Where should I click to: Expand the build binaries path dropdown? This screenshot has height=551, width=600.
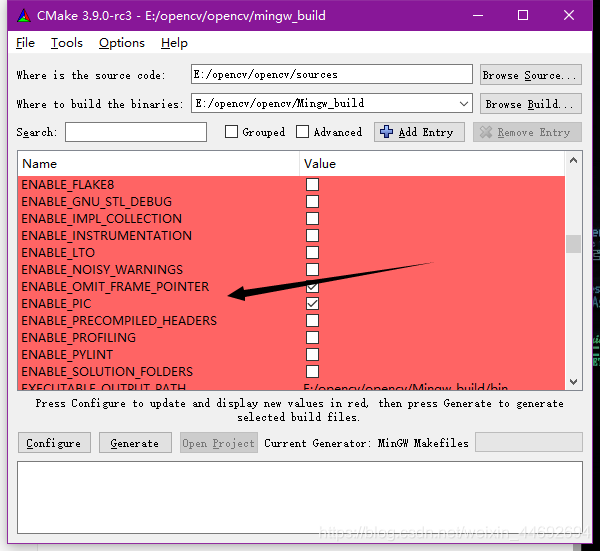pos(464,104)
